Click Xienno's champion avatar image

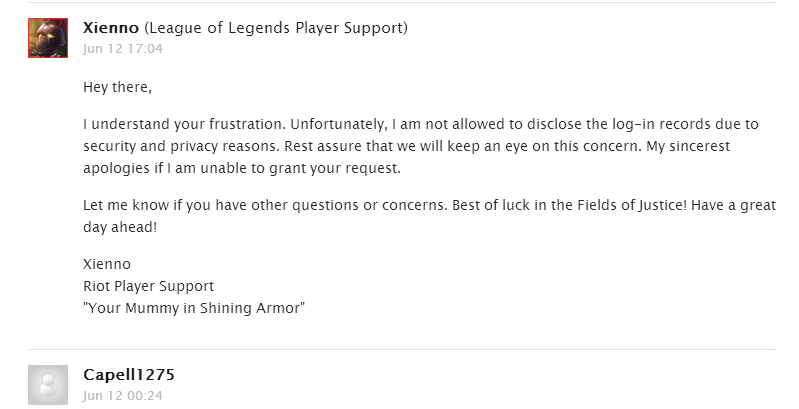click(x=47, y=37)
